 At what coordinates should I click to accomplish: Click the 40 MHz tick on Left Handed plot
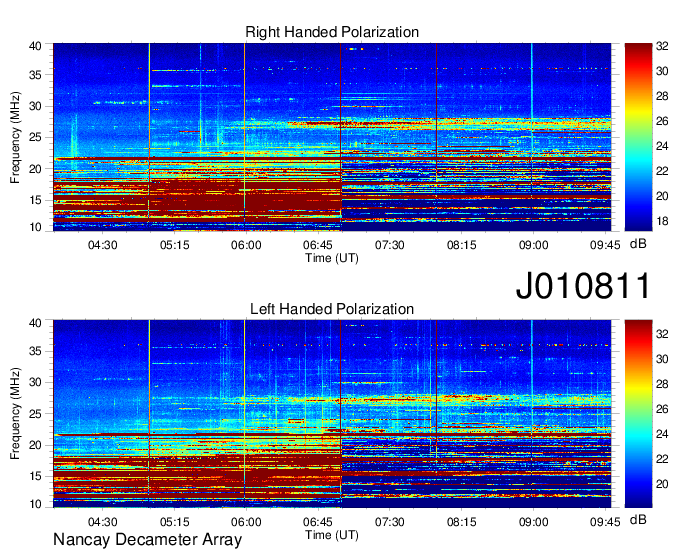pyautogui.click(x=35, y=323)
